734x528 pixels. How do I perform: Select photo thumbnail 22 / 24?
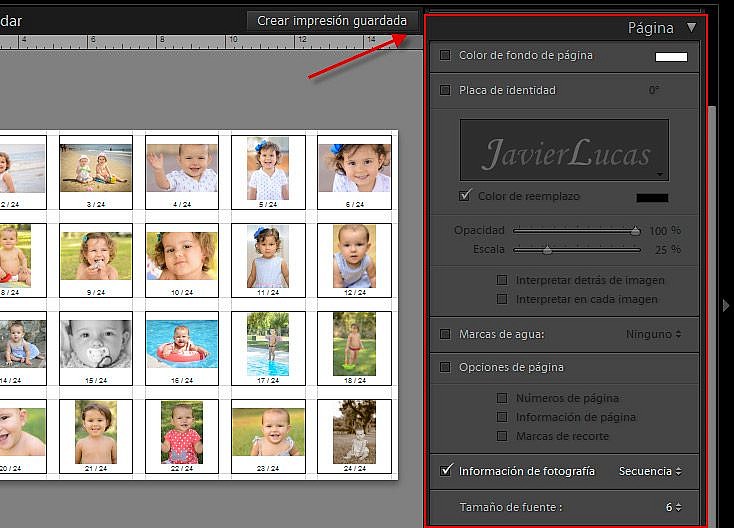tap(182, 436)
